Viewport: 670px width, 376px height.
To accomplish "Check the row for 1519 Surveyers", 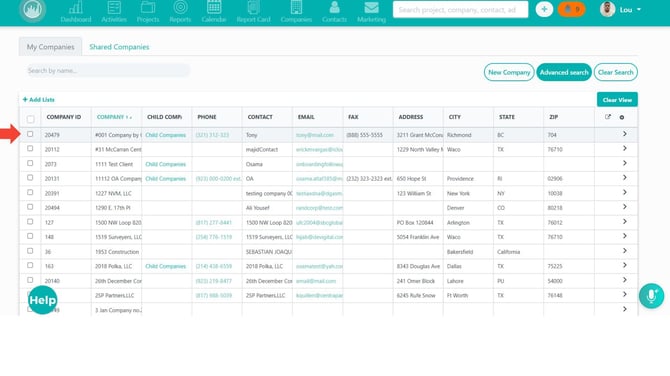I will point(30,236).
